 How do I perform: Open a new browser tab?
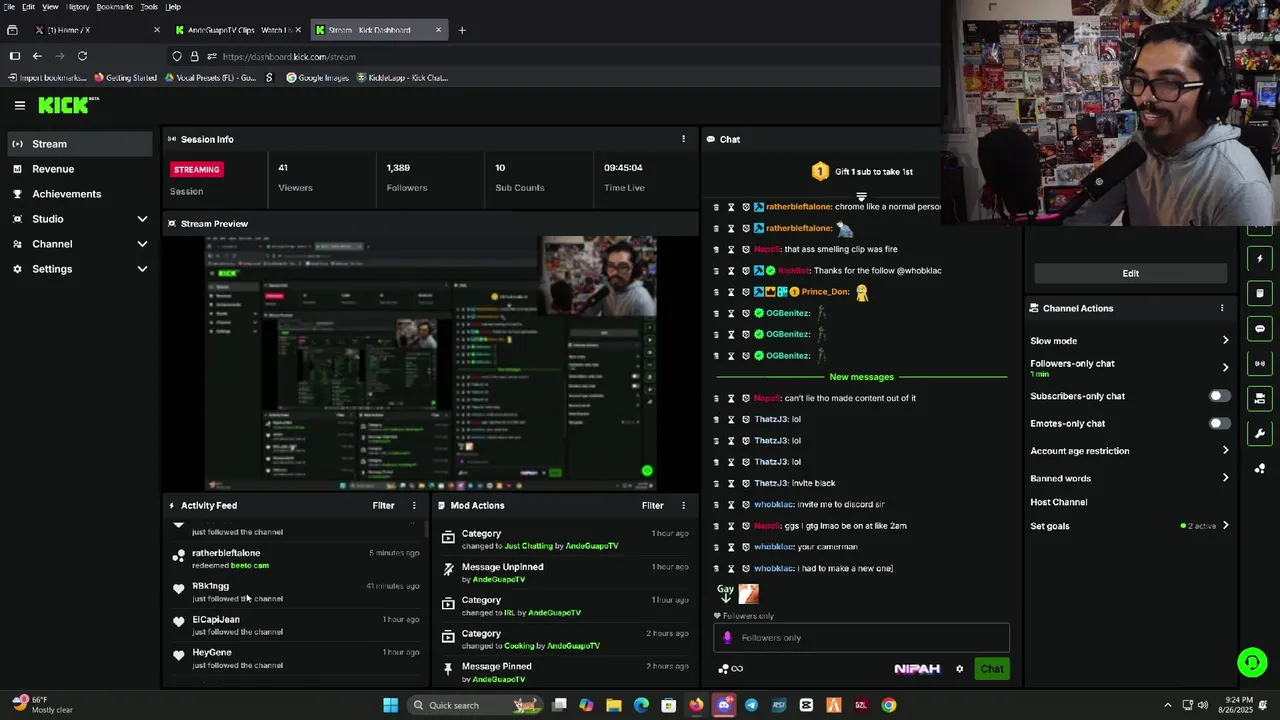coord(461,30)
